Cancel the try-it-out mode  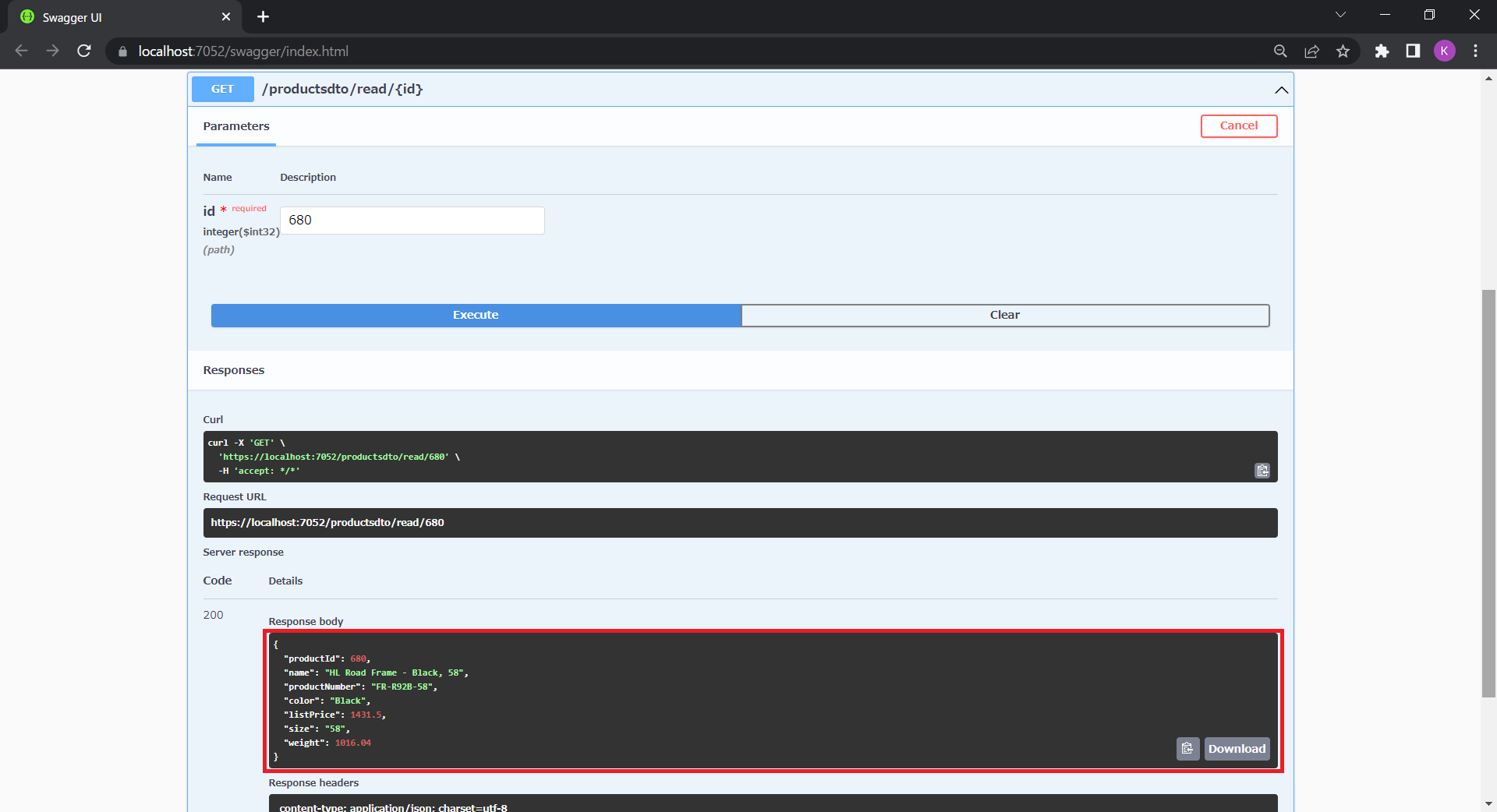coord(1238,125)
